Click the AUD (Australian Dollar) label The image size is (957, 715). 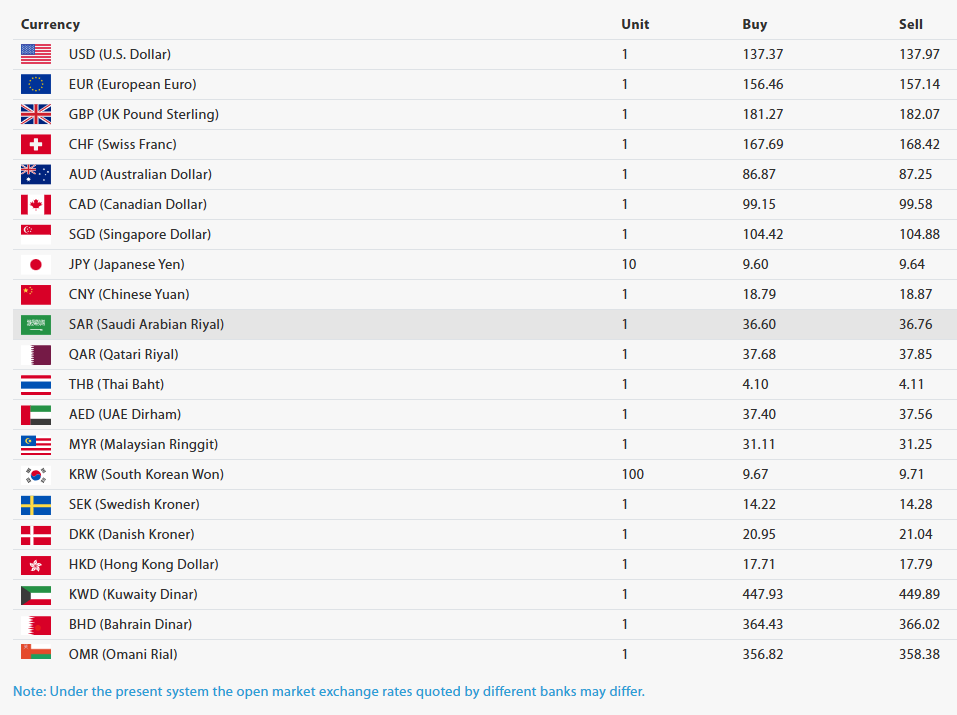coord(140,175)
